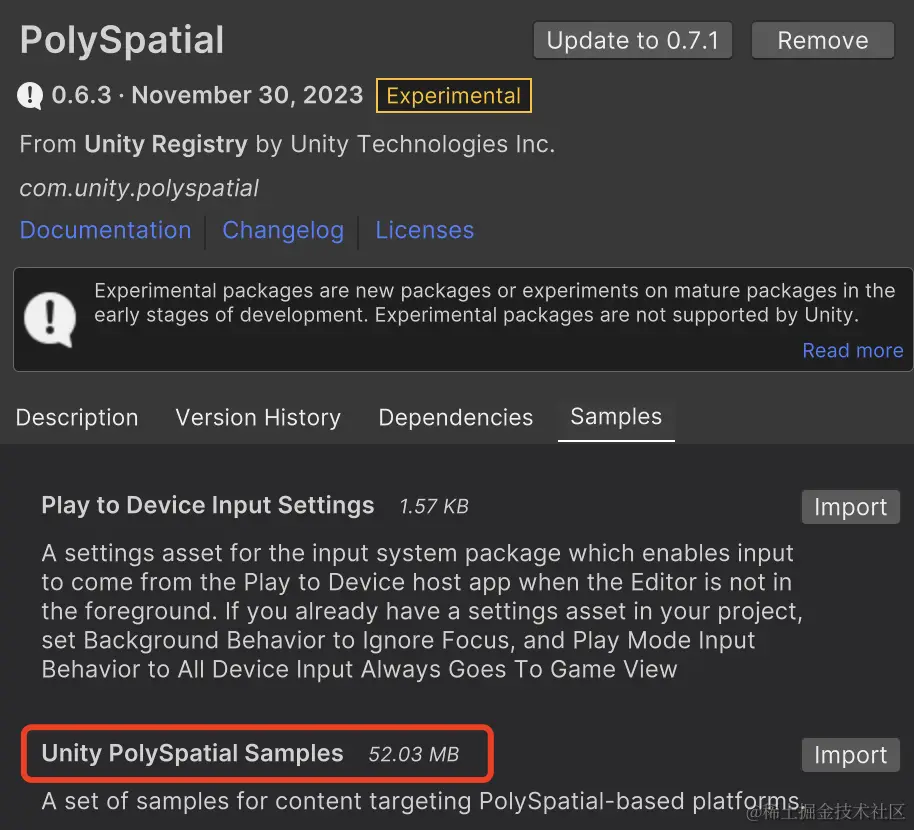Open the Version History tab

(x=258, y=417)
